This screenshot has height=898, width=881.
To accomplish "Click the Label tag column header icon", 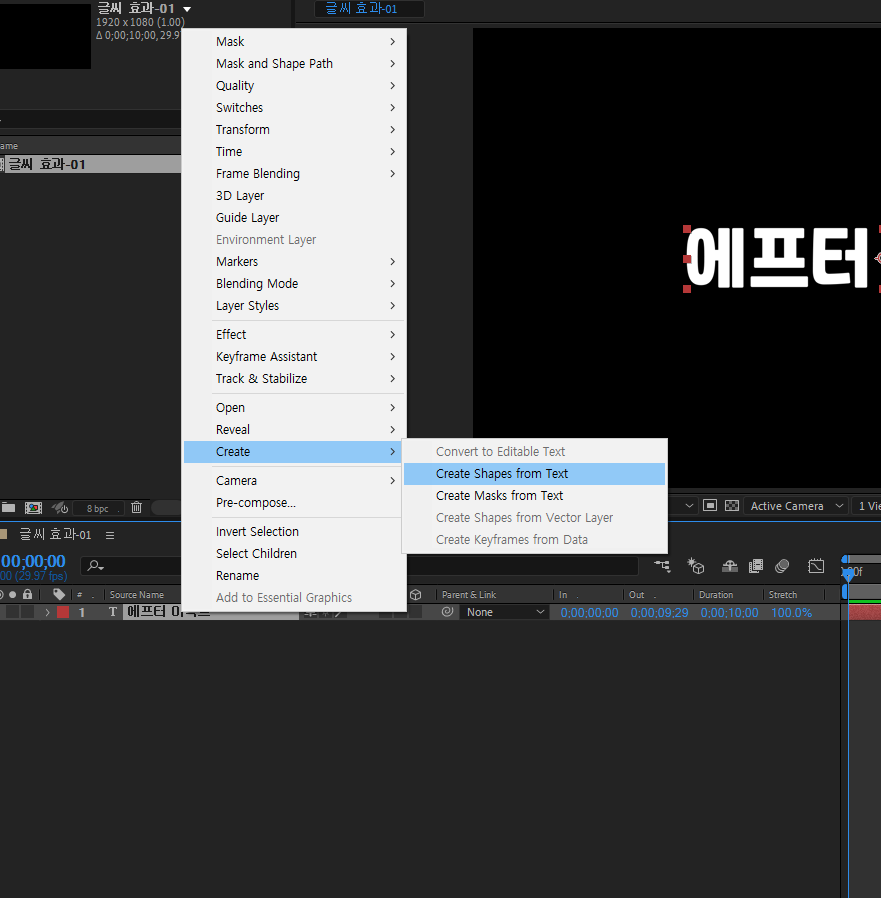I will tap(58, 594).
